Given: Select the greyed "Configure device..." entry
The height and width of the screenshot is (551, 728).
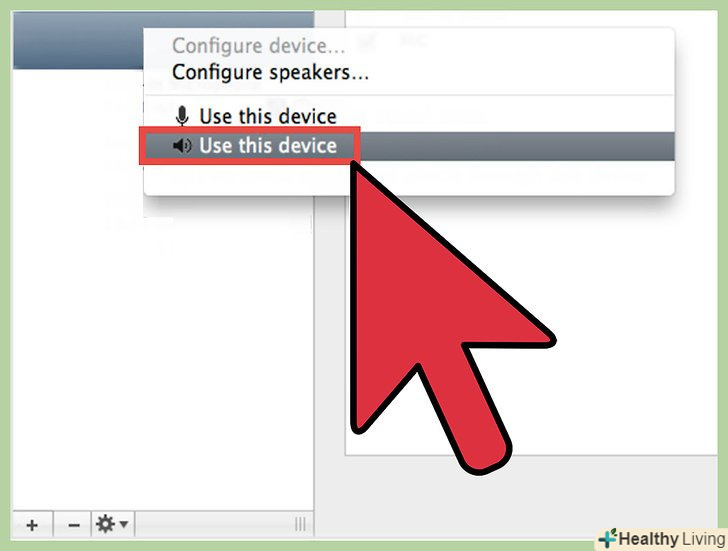Looking at the screenshot, I should click(x=259, y=45).
